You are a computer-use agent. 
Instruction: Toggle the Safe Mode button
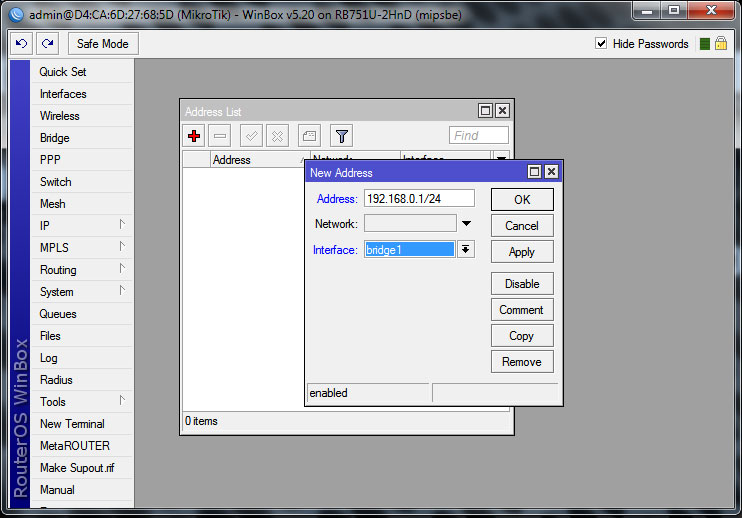pyautogui.click(x=103, y=44)
